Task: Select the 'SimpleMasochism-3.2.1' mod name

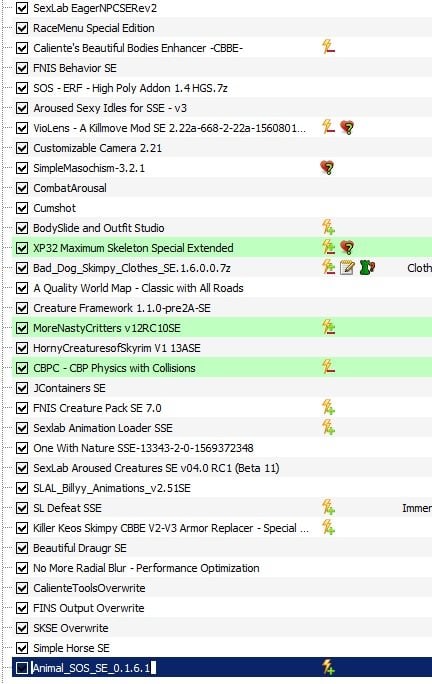Action: (x=89, y=168)
